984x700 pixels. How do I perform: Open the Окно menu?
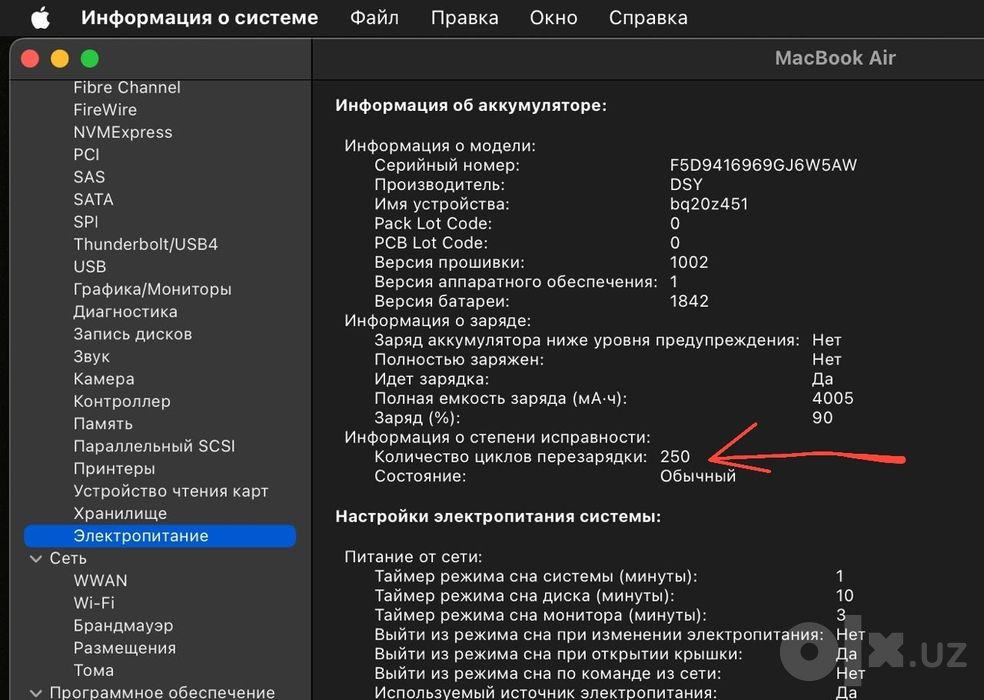tap(553, 18)
